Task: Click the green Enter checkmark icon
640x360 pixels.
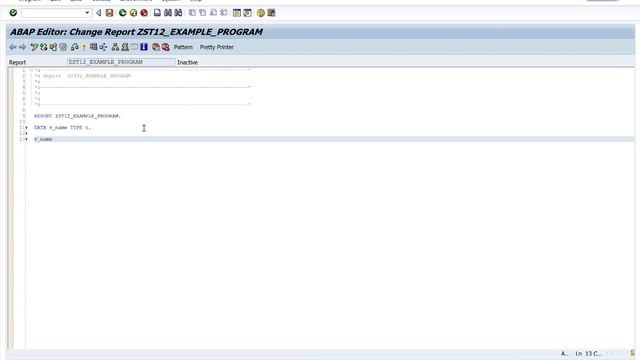Action: coord(13,13)
